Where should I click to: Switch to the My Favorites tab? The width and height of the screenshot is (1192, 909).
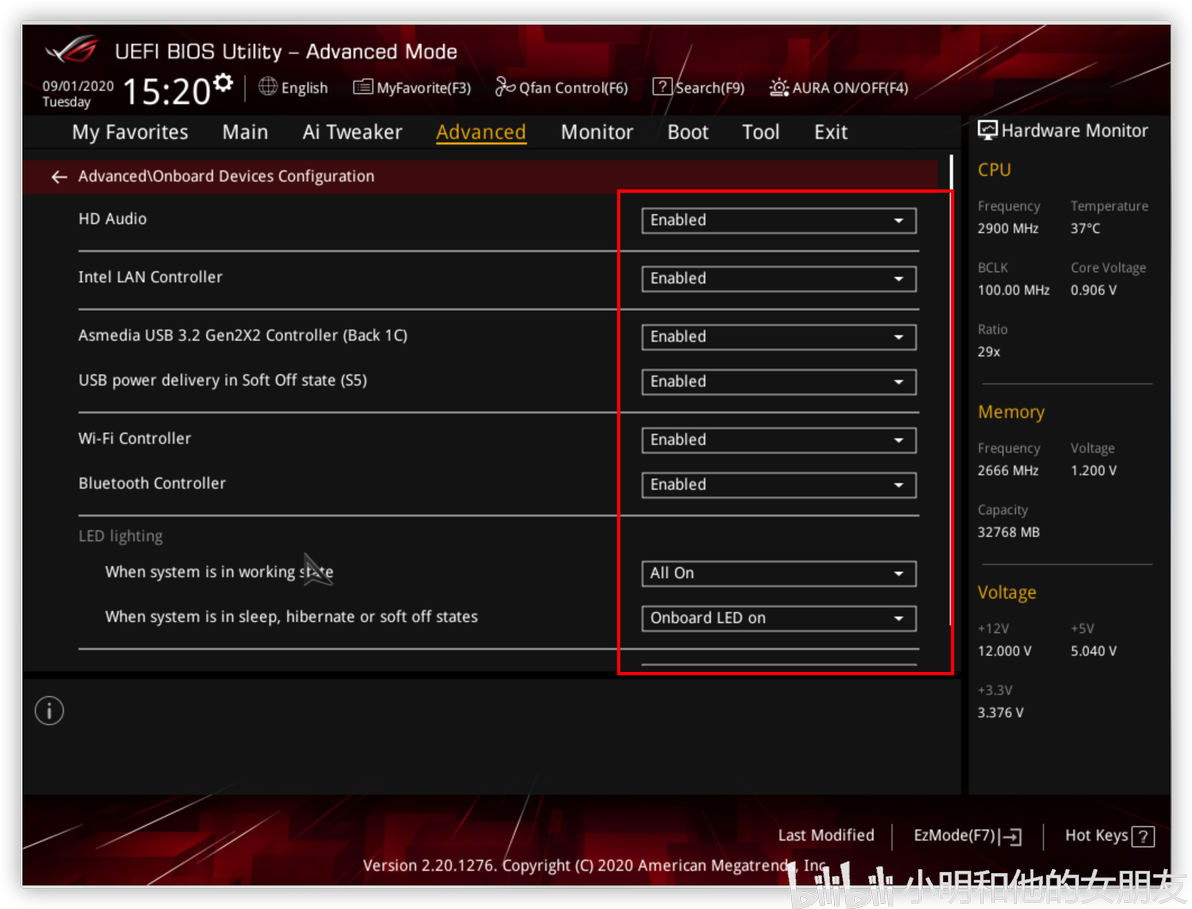(x=130, y=132)
